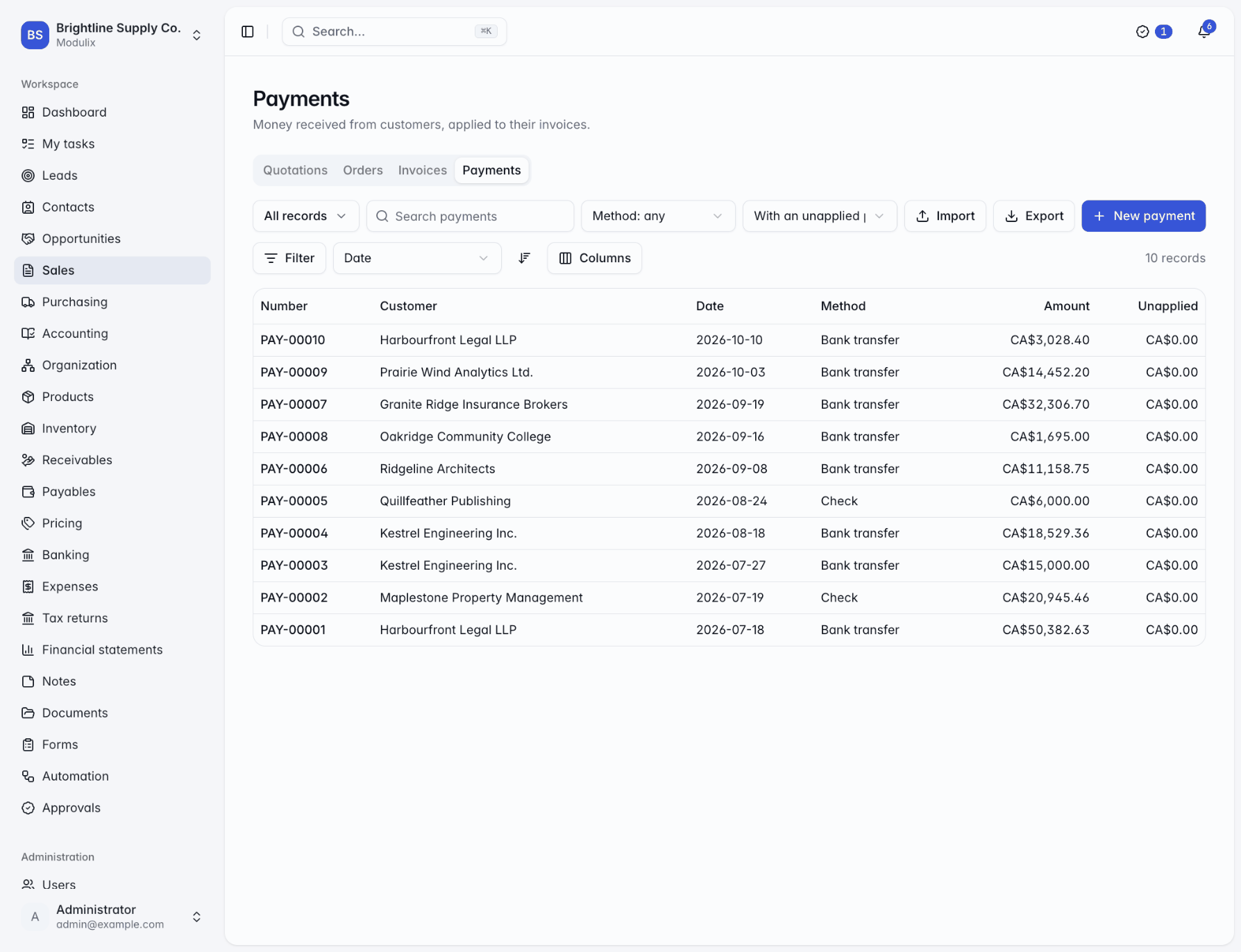Switch to the Quotations tab
This screenshot has height=952, width=1241.
[x=295, y=170]
